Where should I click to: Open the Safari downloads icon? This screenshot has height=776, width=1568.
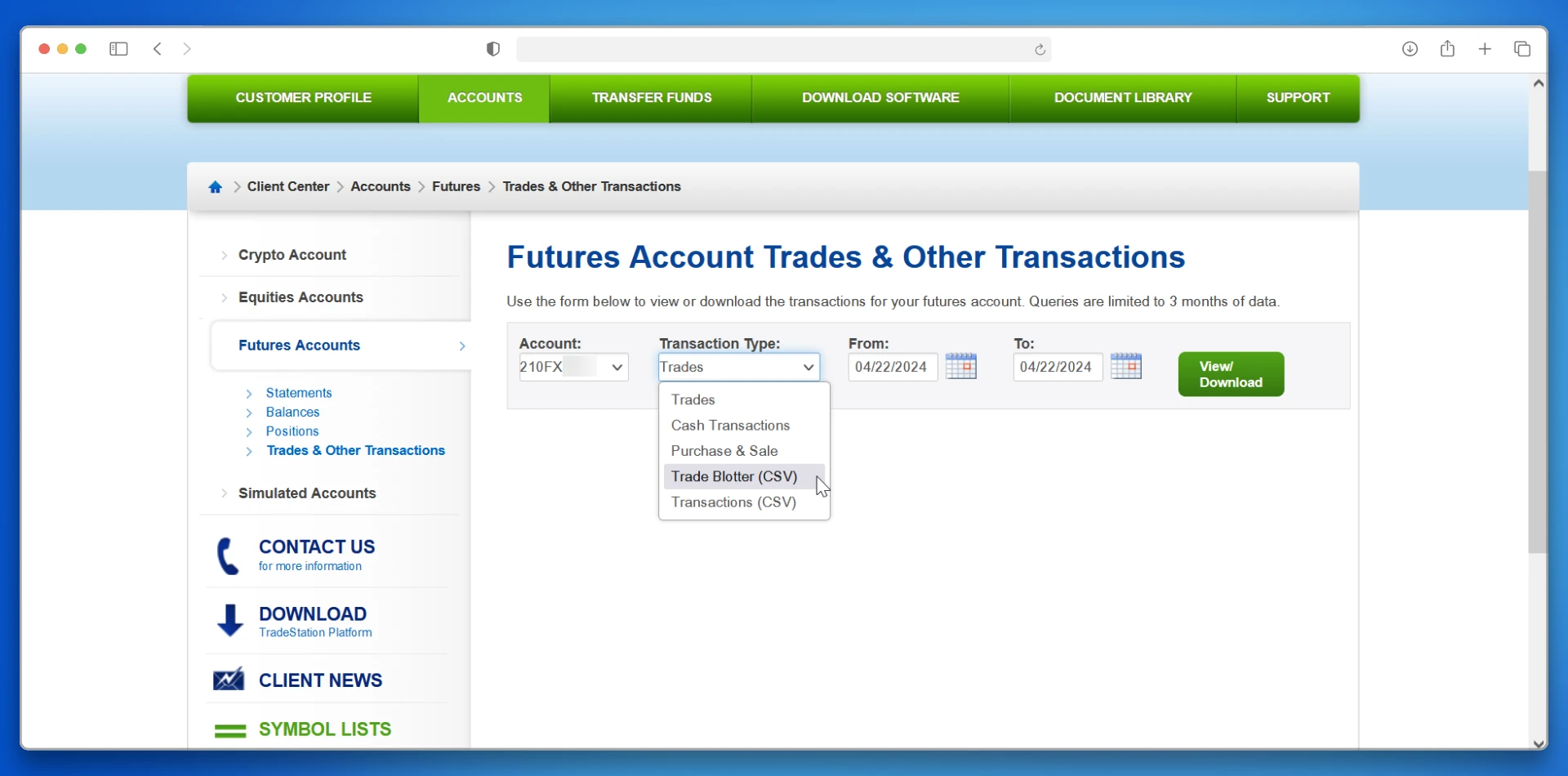point(1410,49)
